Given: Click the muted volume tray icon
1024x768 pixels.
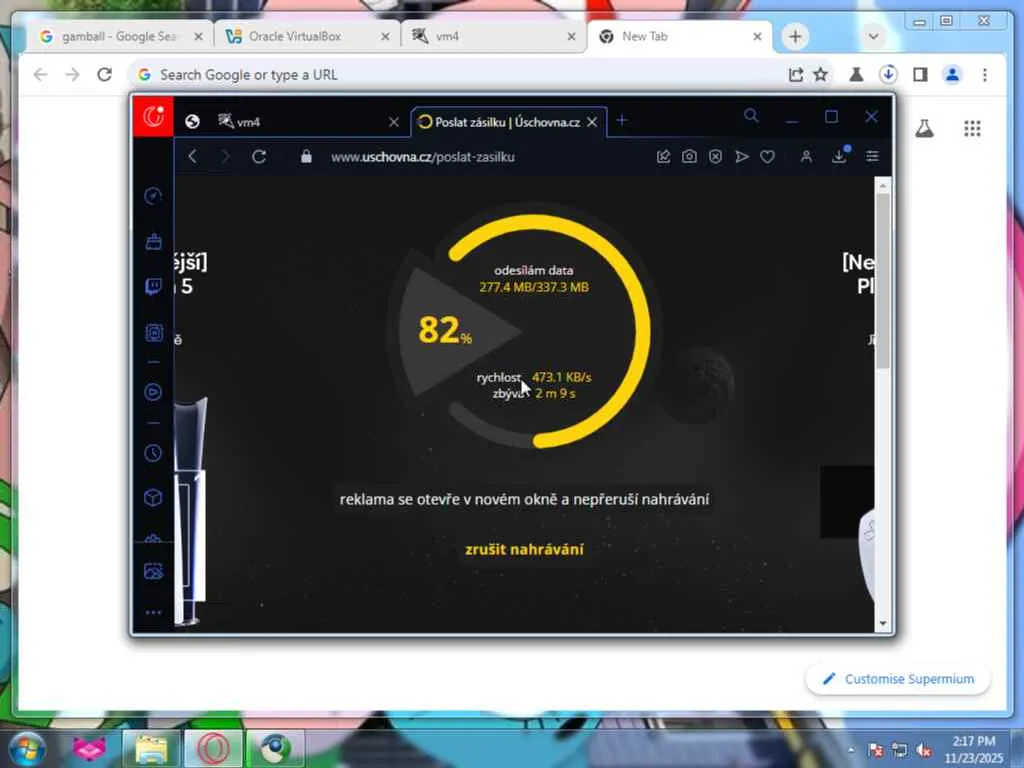Looking at the screenshot, I should [924, 750].
